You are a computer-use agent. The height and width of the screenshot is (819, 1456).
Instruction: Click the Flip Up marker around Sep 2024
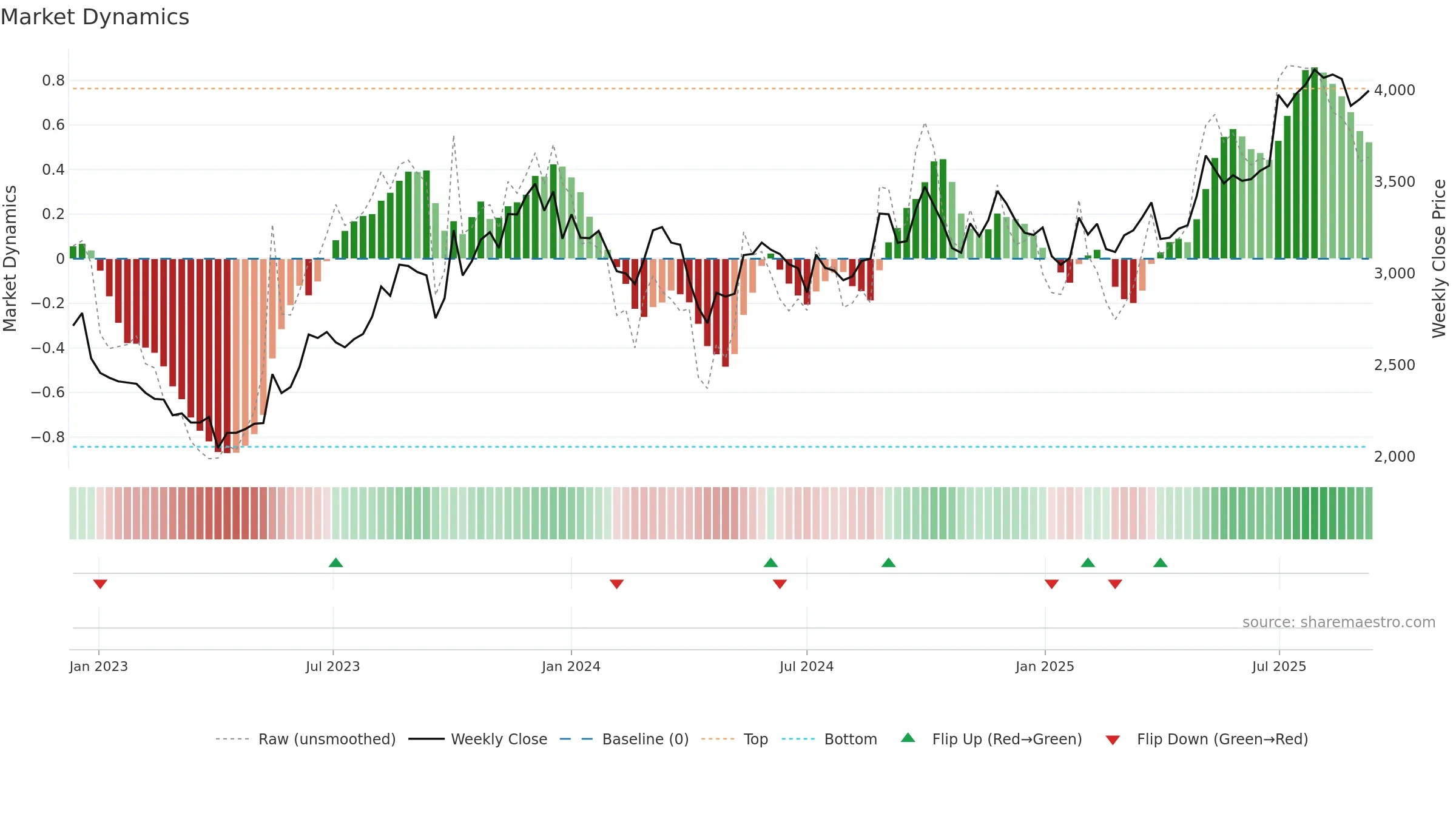pos(888,562)
